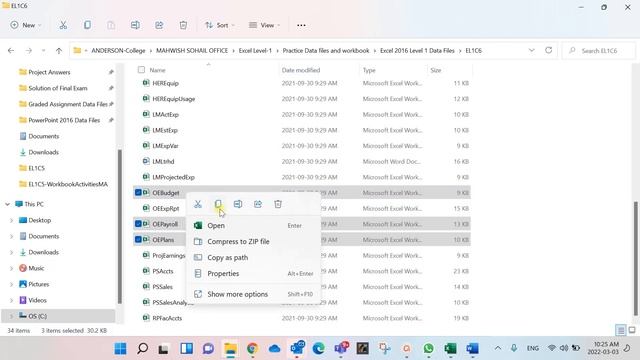Viewport: 640px width, 360px height.
Task: Expand the Desktop tree node
Action: pos(11,220)
